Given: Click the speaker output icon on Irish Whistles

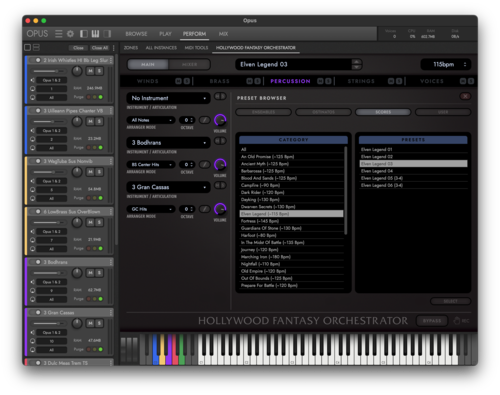Looking at the screenshot, I should click(32, 80).
